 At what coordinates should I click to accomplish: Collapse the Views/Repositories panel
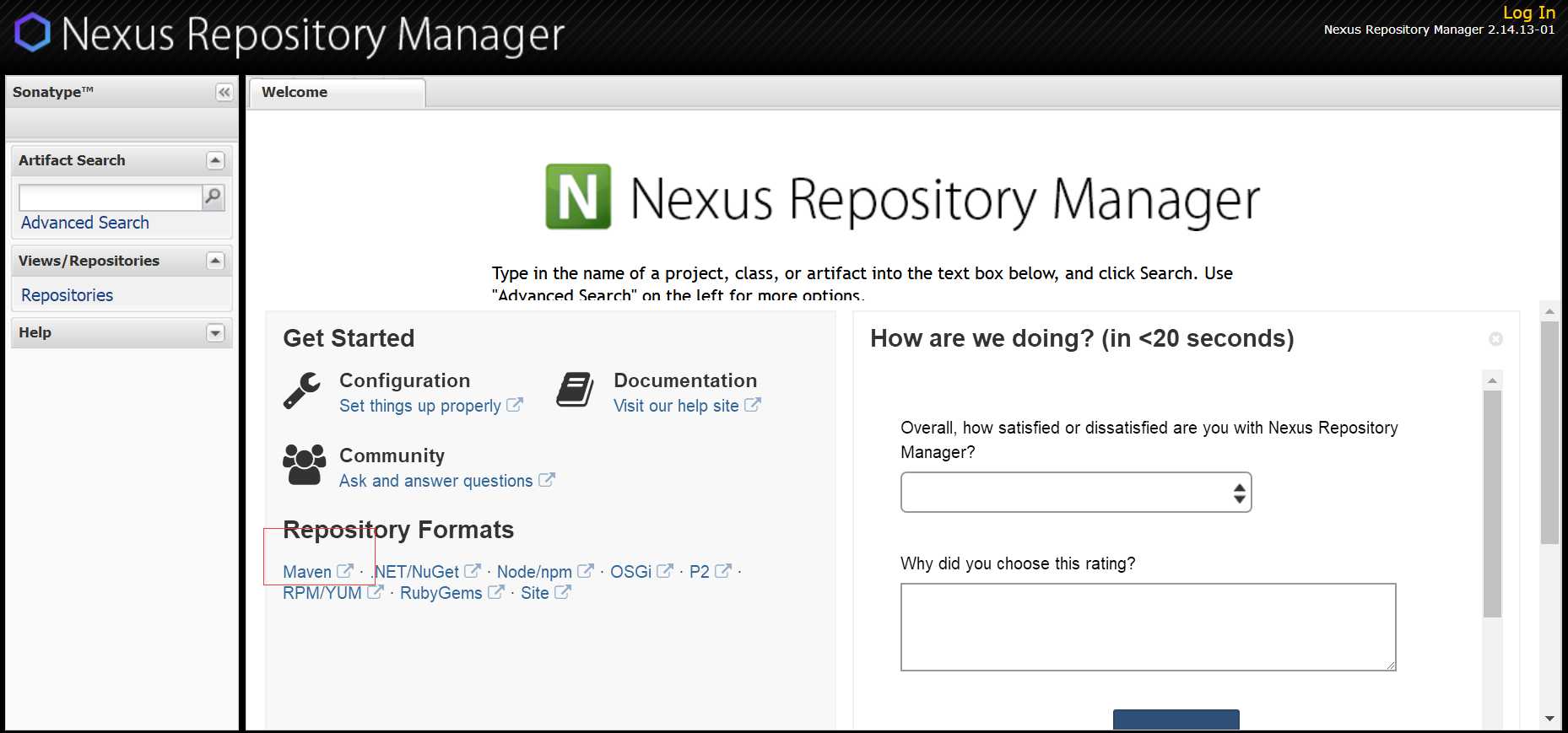[215, 261]
